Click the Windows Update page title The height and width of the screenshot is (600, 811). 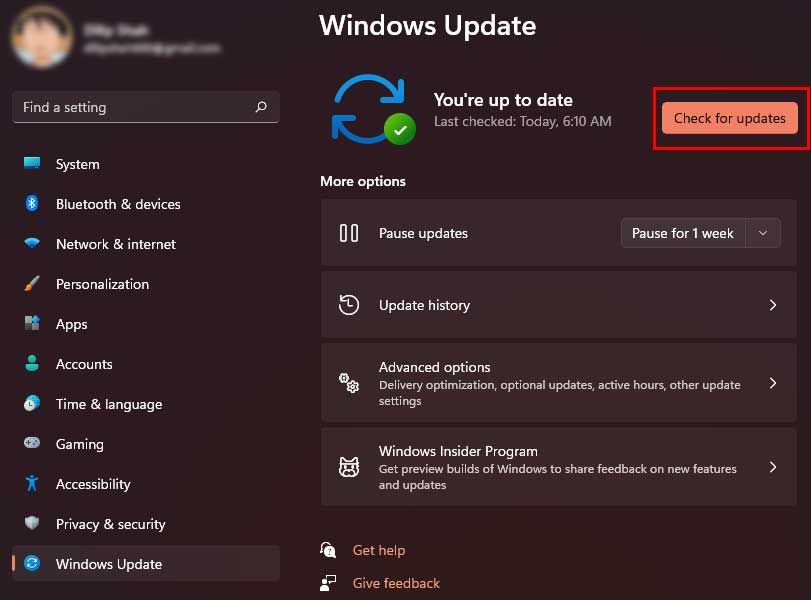pos(427,25)
